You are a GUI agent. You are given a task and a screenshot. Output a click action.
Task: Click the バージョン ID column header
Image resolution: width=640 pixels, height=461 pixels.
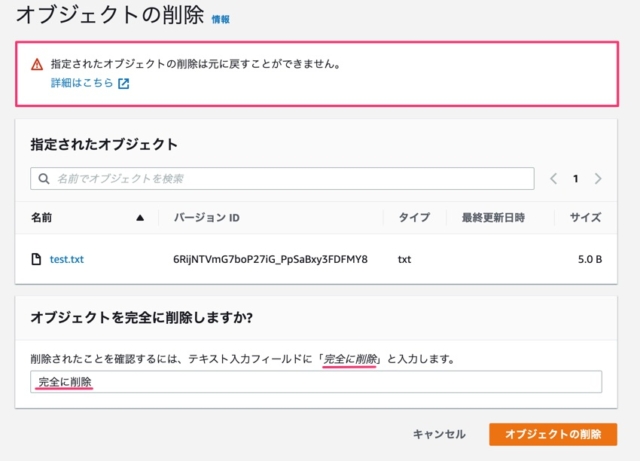(x=207, y=218)
